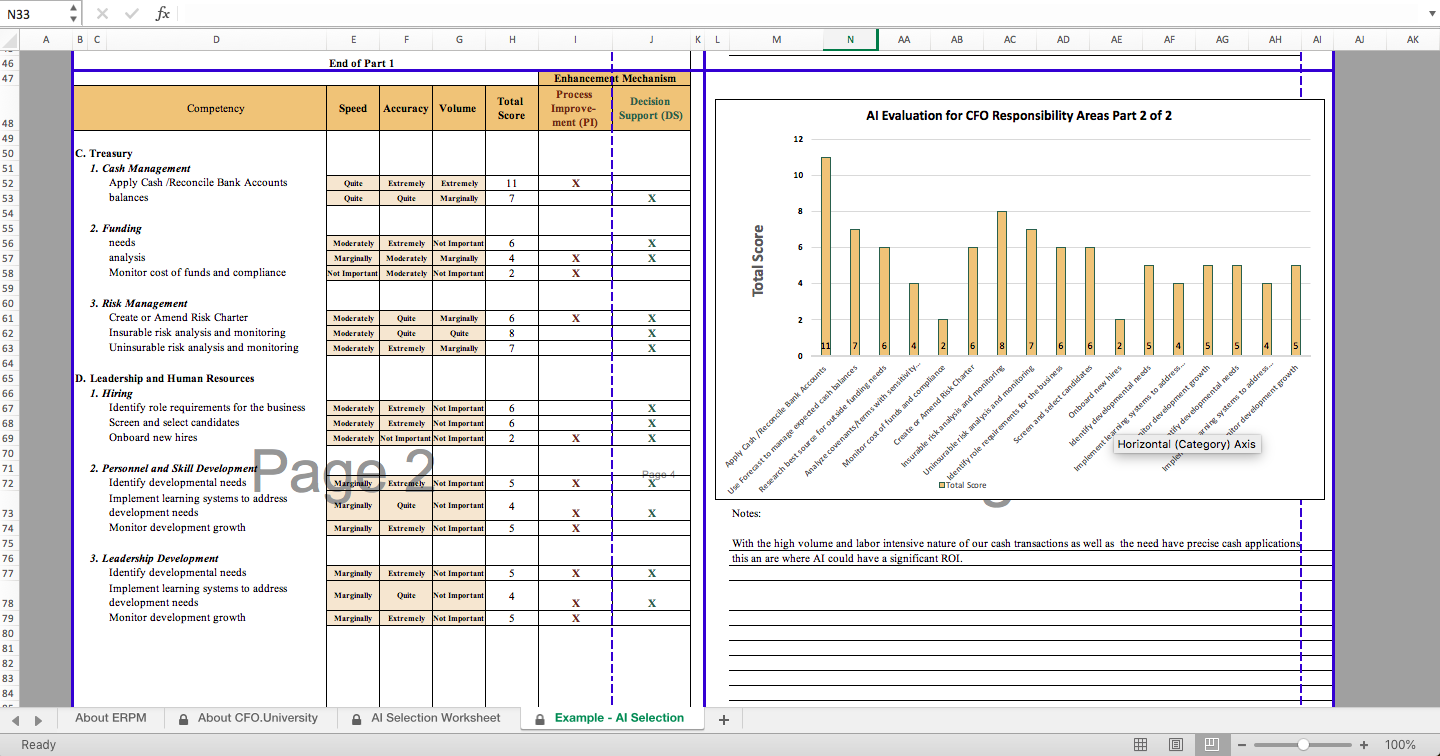
Task: Select column N header
Action: (850, 39)
